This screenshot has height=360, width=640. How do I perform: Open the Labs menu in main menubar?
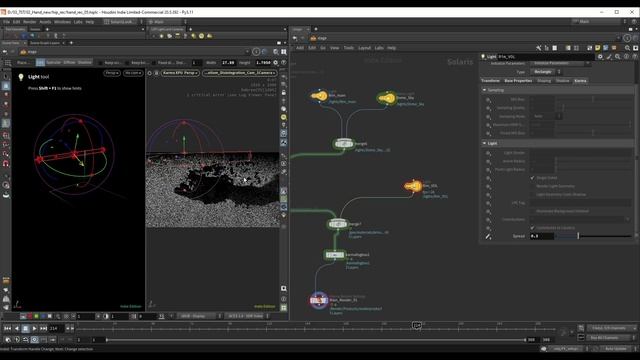pyautogui.click(x=78, y=22)
